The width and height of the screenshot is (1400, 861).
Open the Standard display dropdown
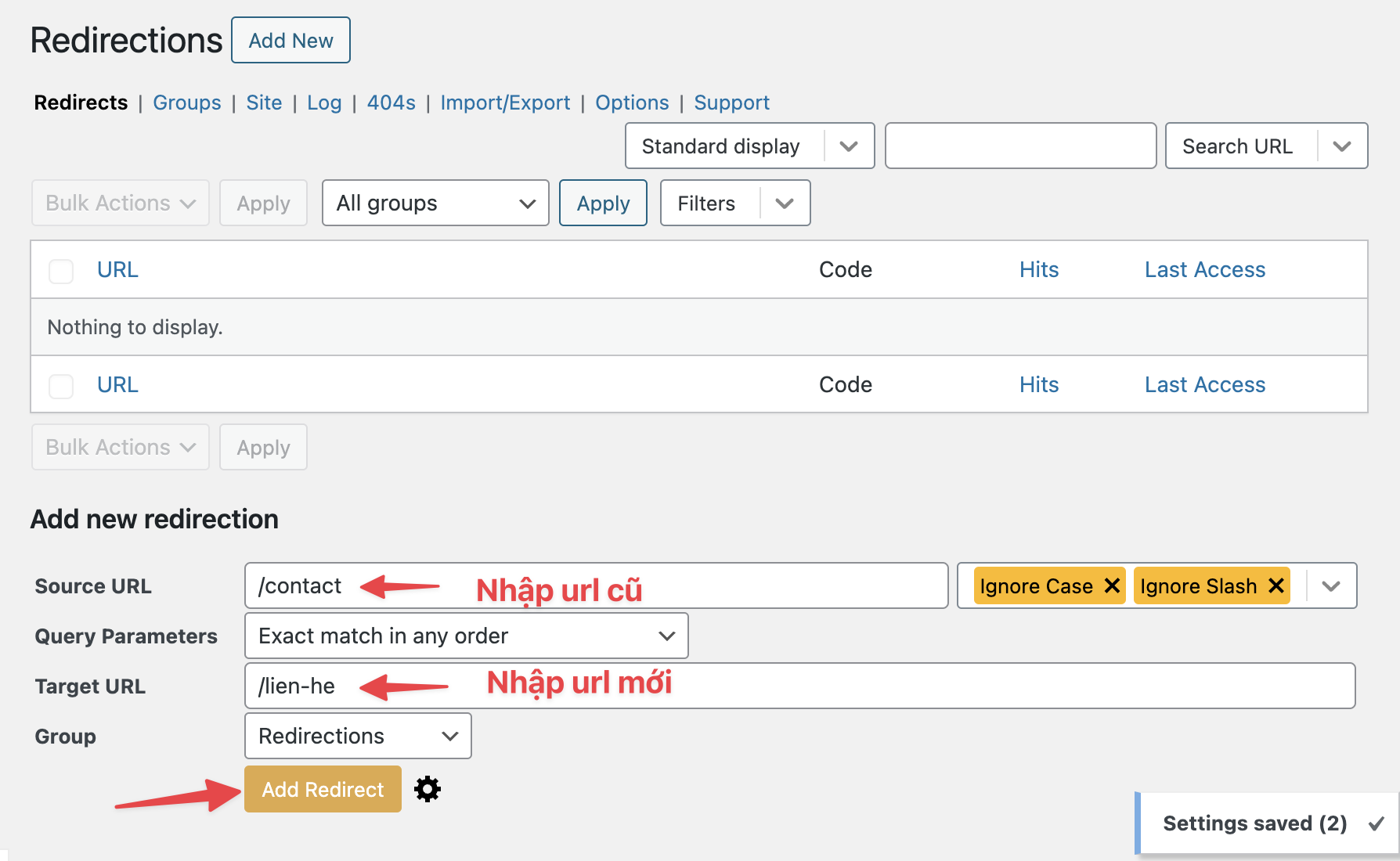tap(749, 146)
